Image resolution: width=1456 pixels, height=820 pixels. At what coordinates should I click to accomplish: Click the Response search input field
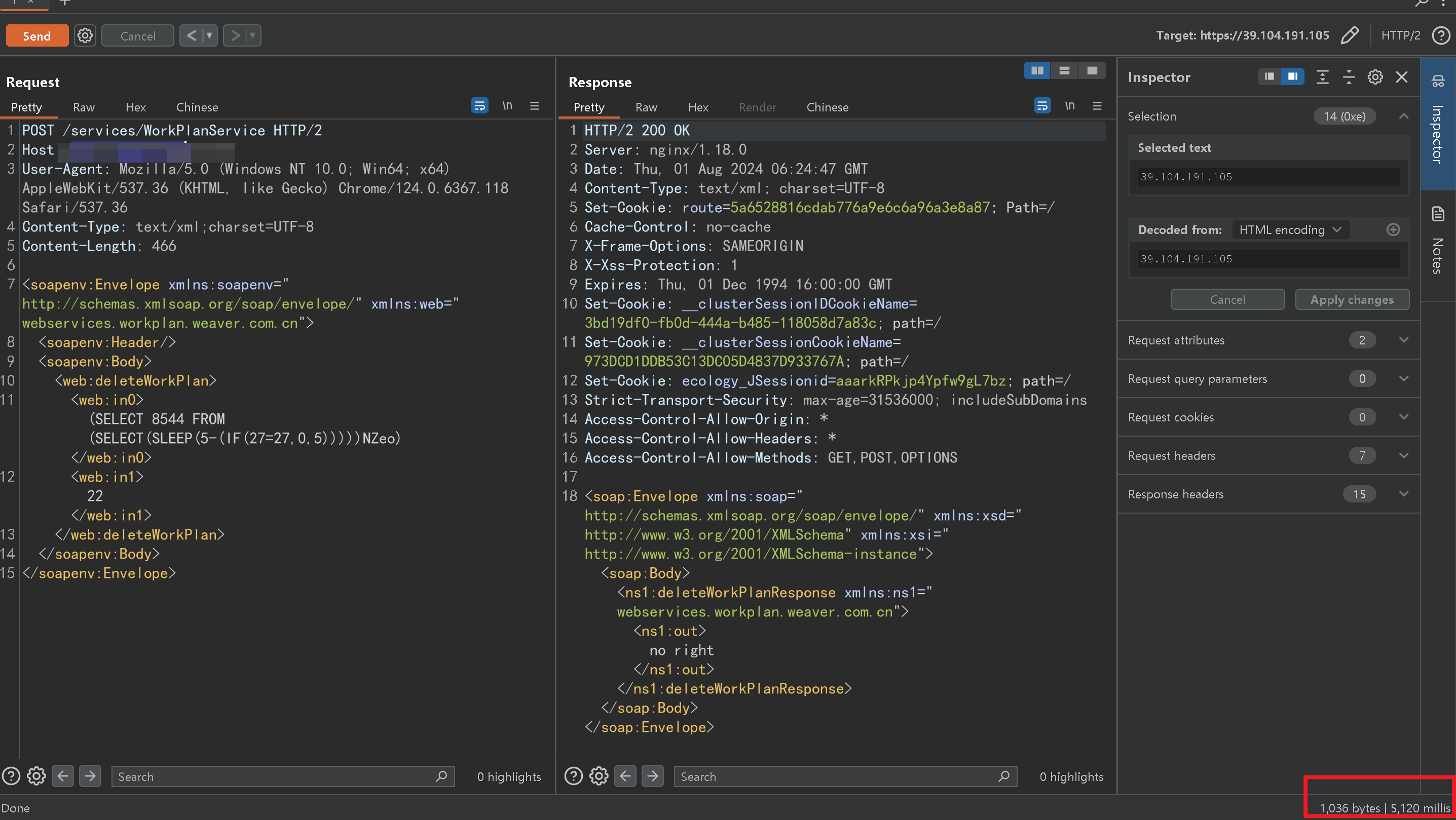click(x=837, y=776)
